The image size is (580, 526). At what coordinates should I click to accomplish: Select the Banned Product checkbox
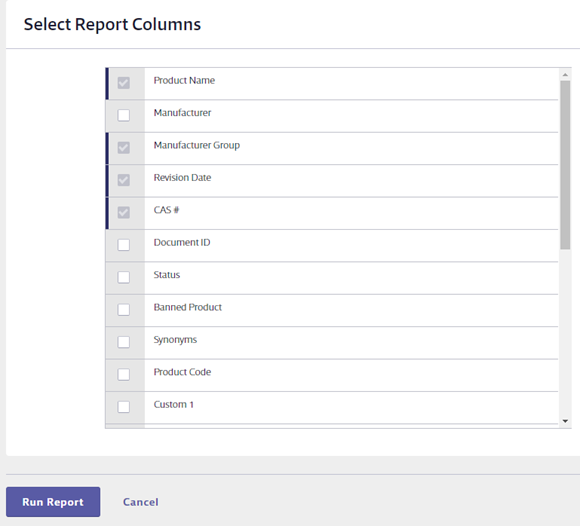(124, 310)
